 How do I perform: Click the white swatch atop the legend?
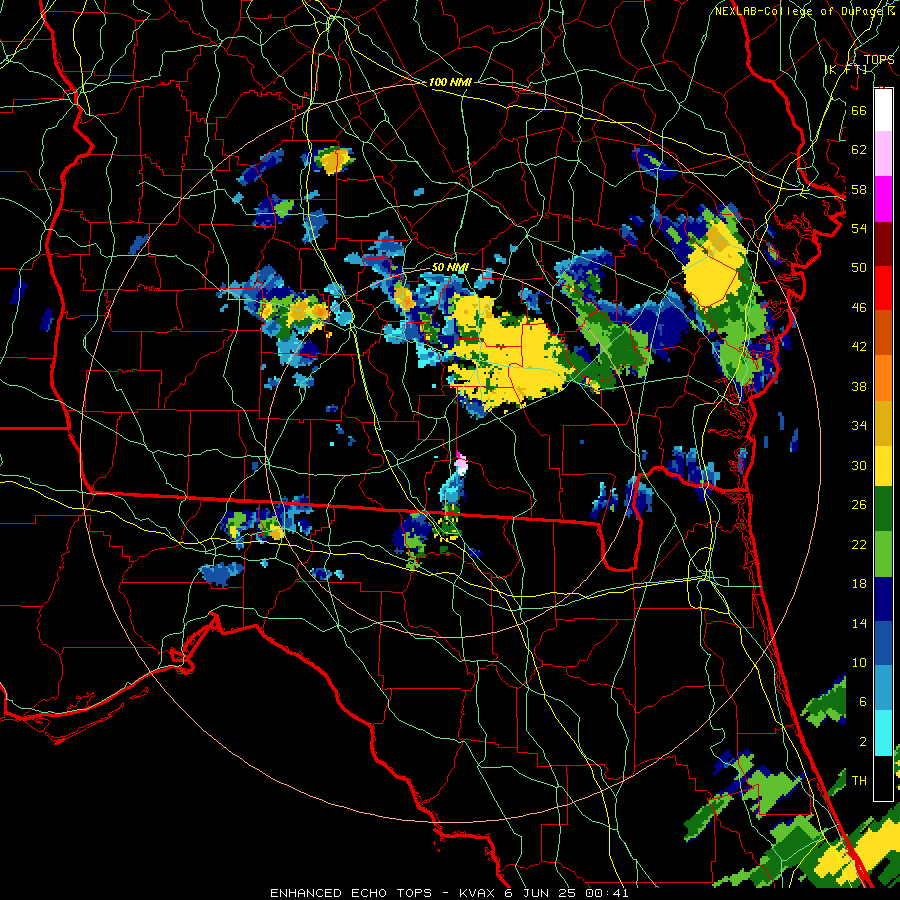[883, 110]
